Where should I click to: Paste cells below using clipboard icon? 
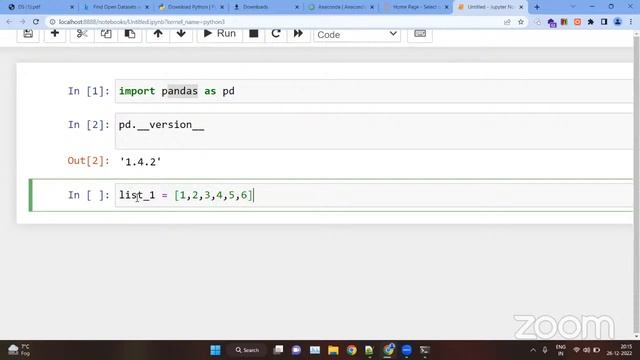pos(130,34)
